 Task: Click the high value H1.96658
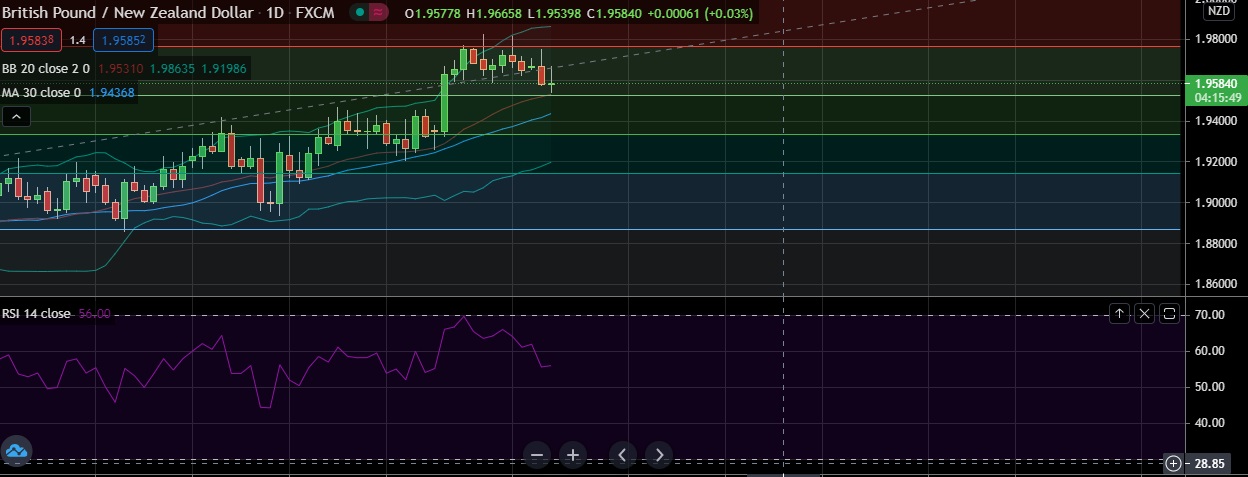tap(495, 13)
